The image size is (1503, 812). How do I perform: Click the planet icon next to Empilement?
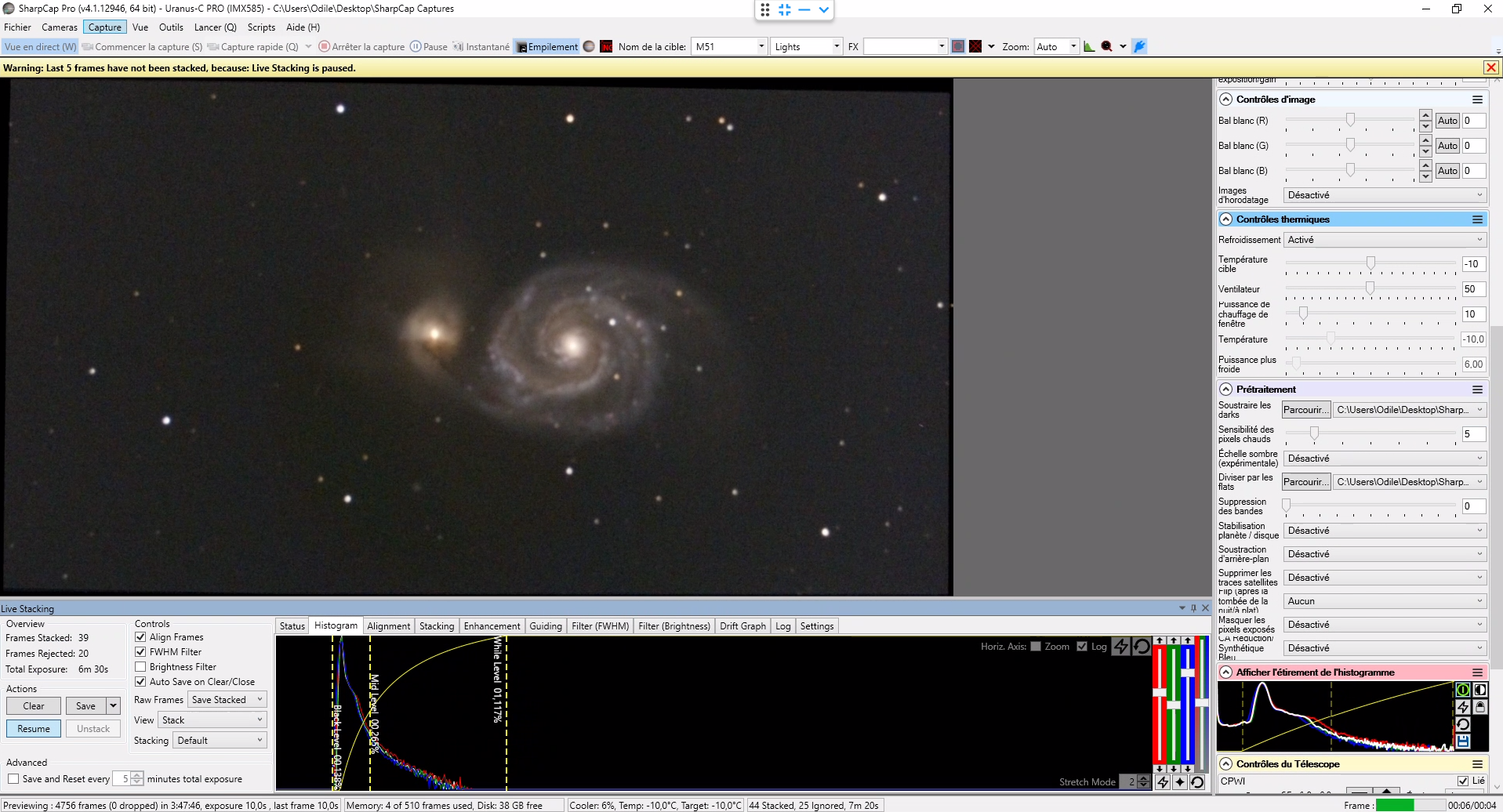(589, 47)
